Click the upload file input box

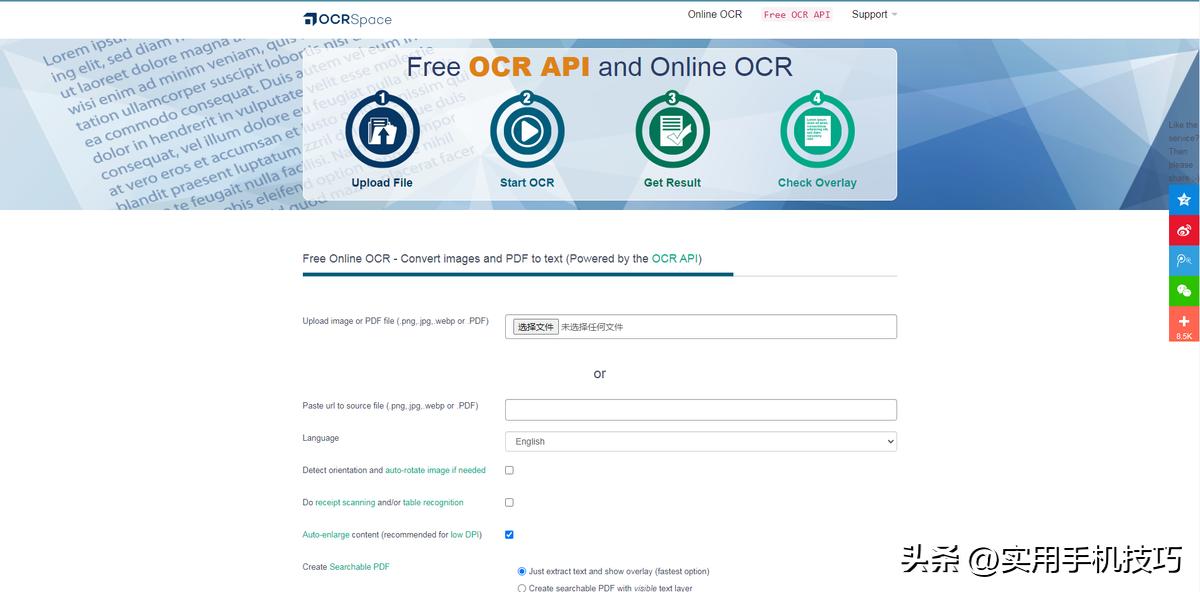[701, 327]
